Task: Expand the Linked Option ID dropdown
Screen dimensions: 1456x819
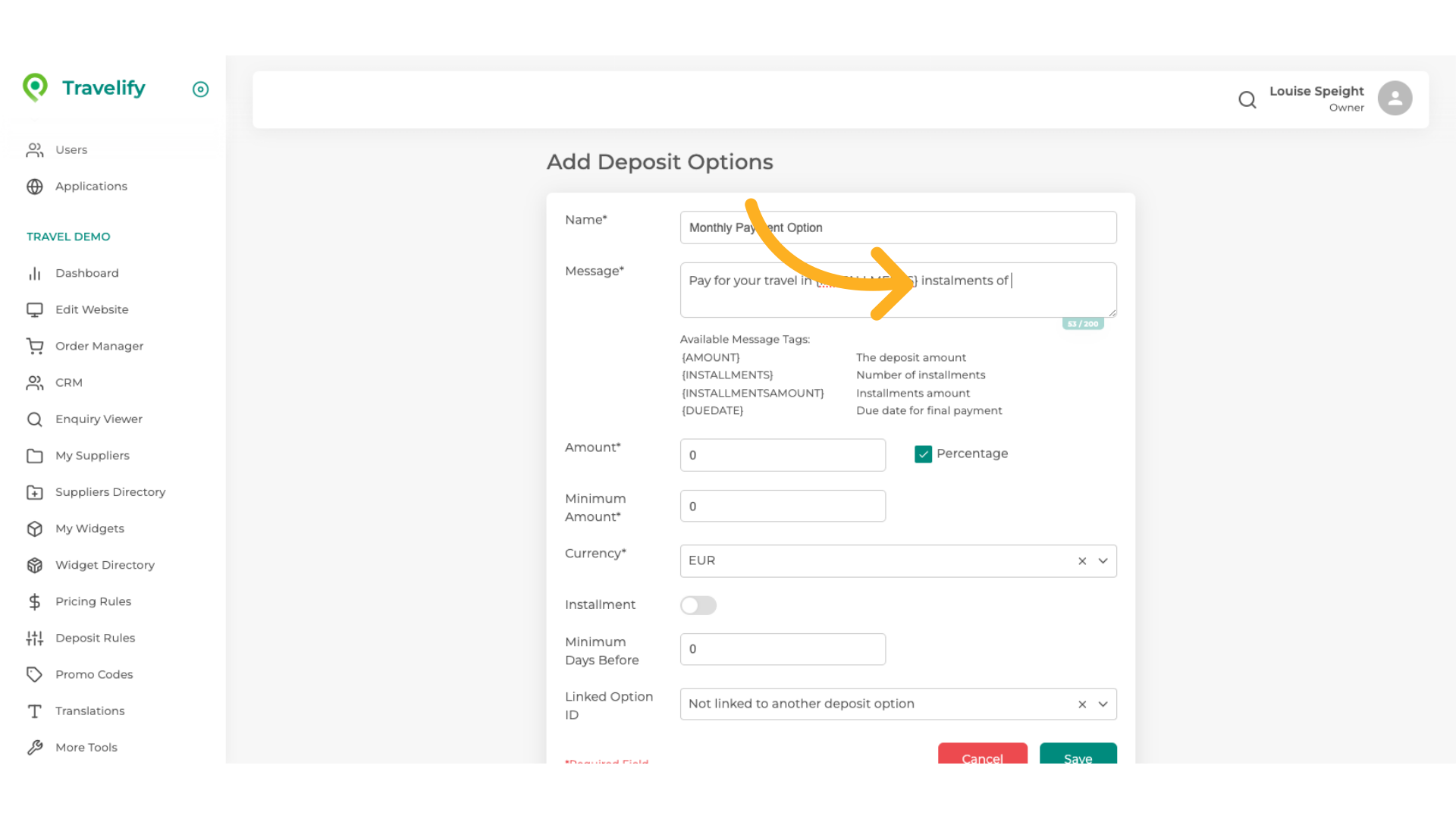Action: tap(1103, 704)
